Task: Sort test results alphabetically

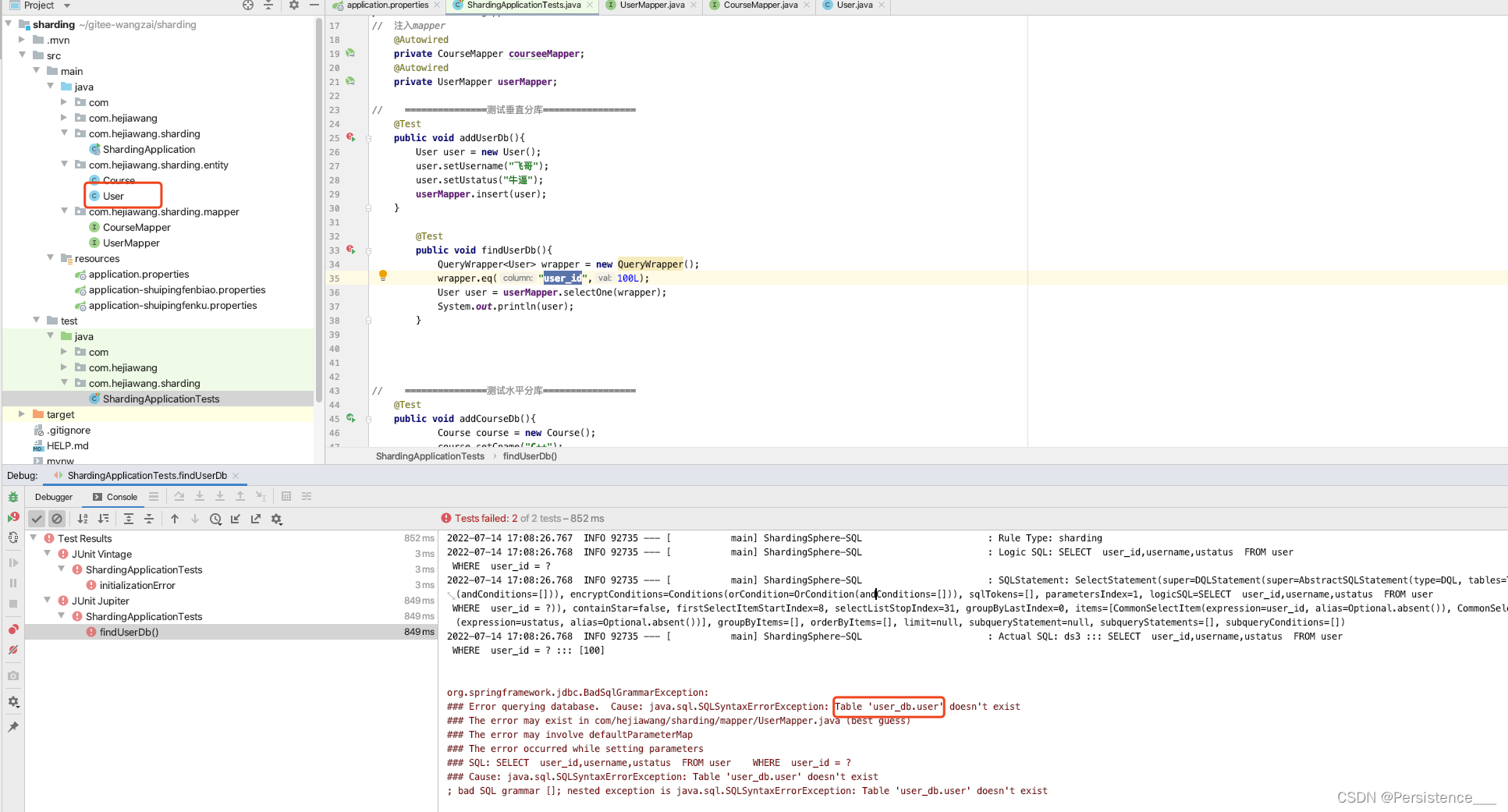Action: point(83,519)
